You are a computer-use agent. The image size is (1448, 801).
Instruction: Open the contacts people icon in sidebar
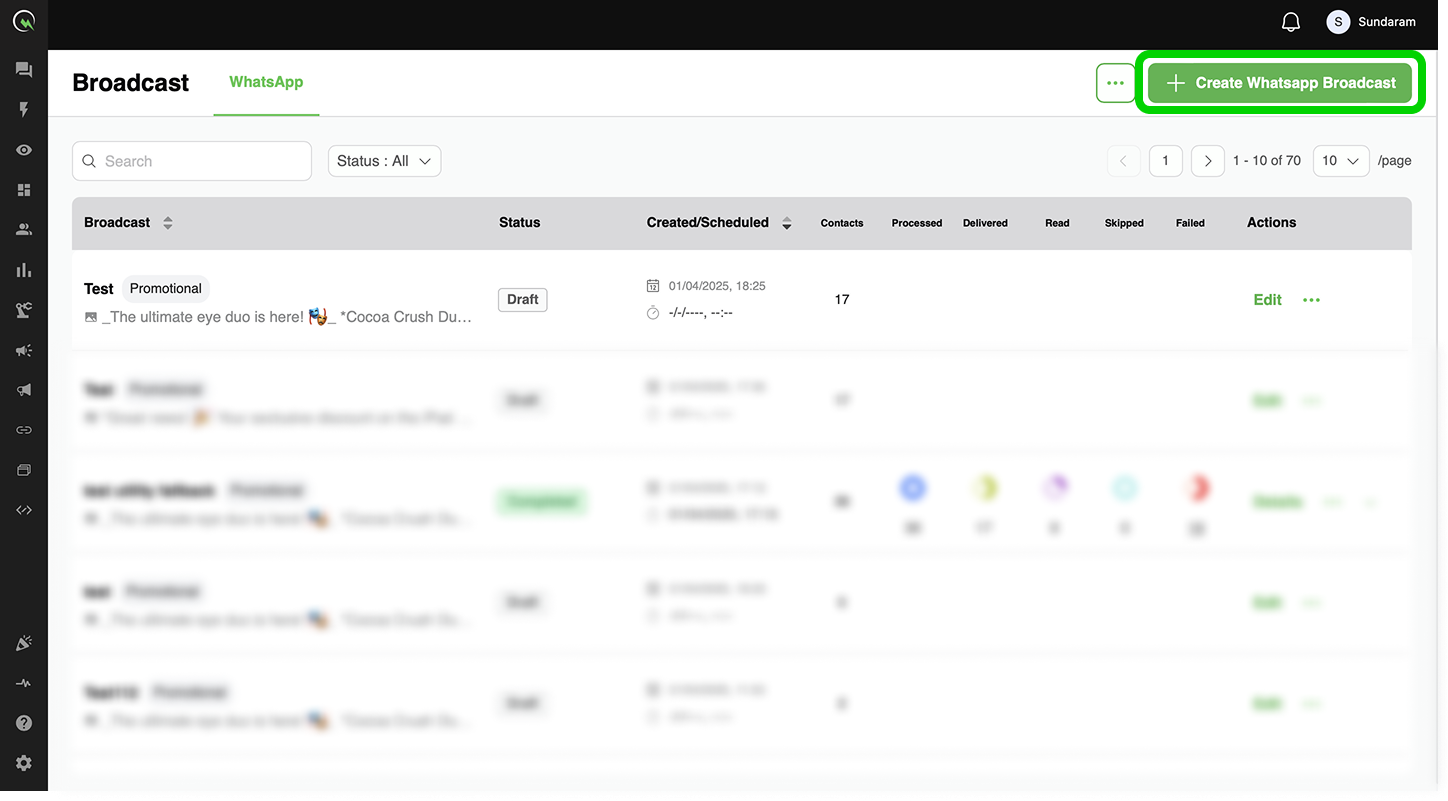tap(24, 230)
